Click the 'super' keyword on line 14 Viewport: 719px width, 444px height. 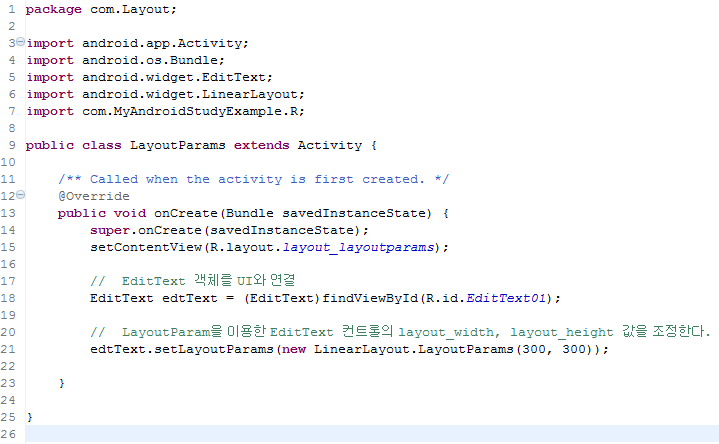[110, 230]
